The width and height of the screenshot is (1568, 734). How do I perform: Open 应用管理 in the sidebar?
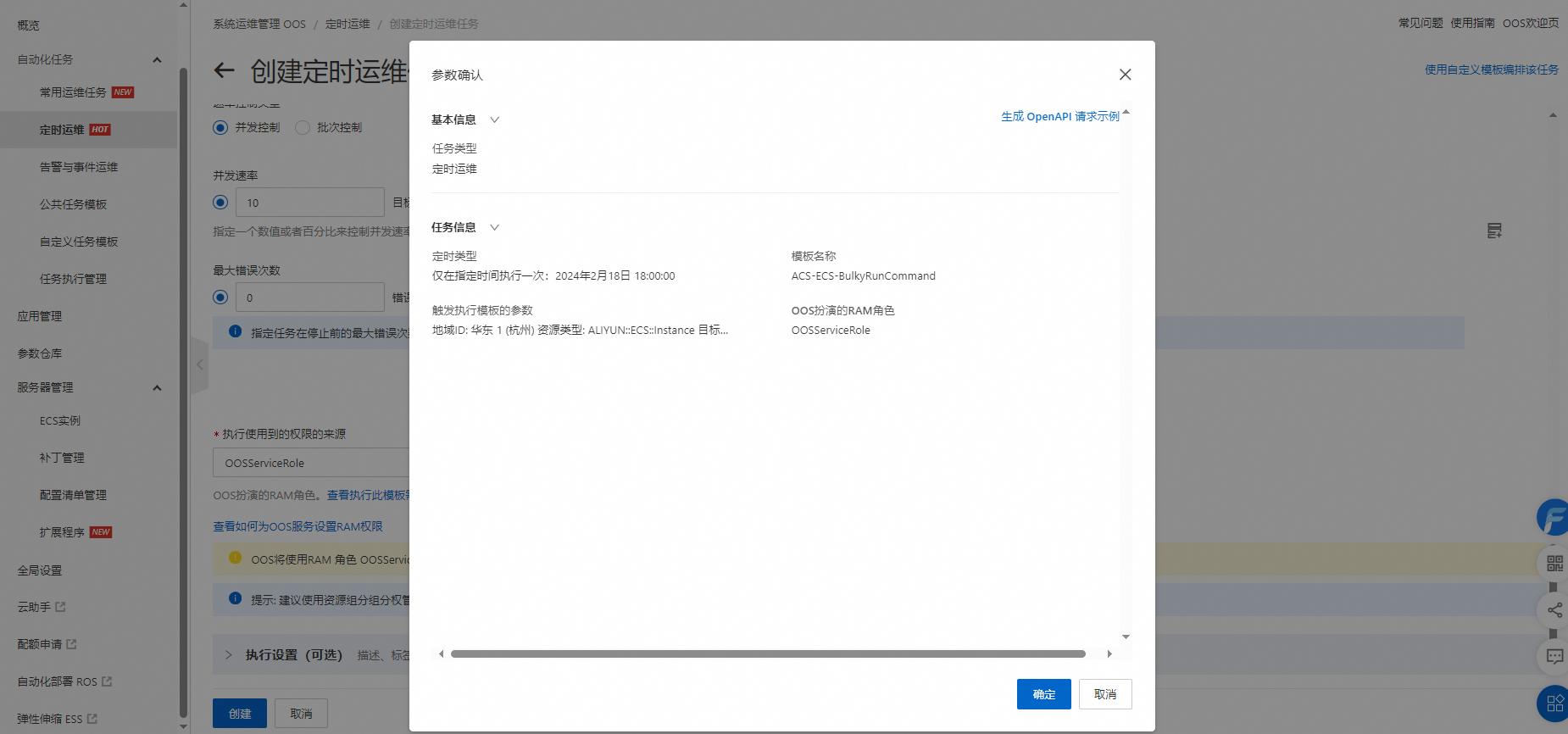tap(40, 316)
